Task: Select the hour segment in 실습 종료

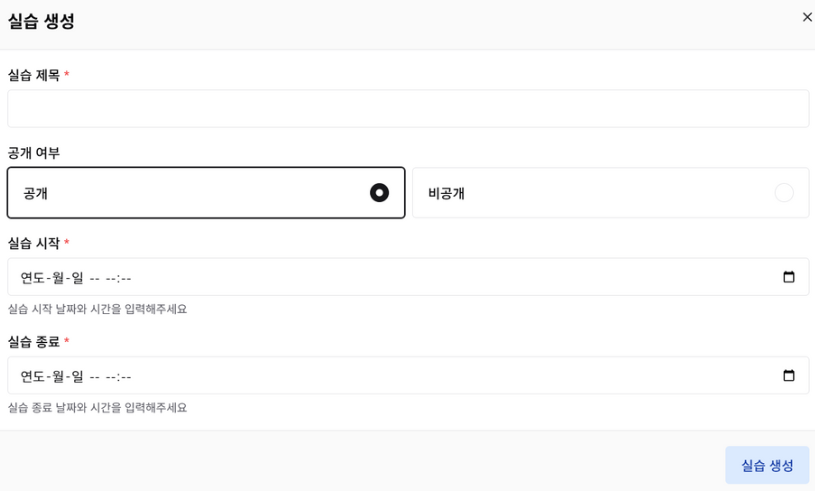Action: [111, 377]
